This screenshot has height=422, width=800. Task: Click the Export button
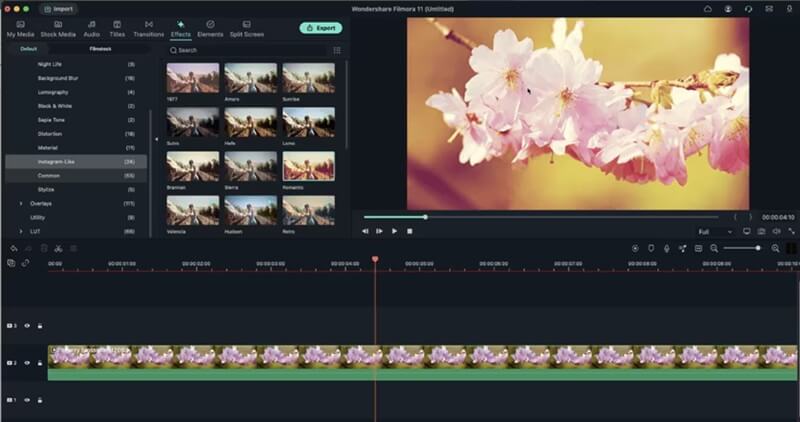321,28
